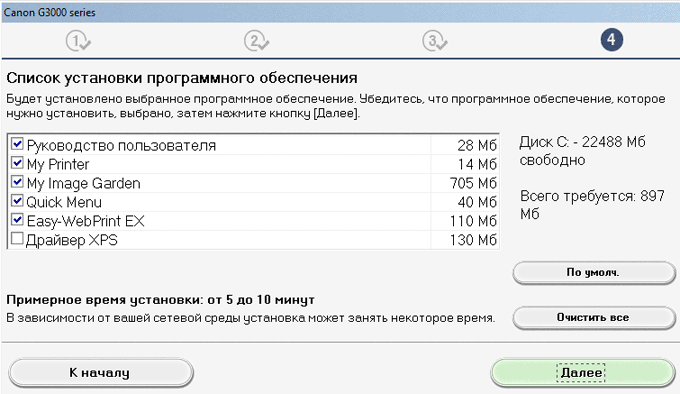The image size is (680, 394).
Task: Click the step 1 completed icon
Action: tap(78, 42)
